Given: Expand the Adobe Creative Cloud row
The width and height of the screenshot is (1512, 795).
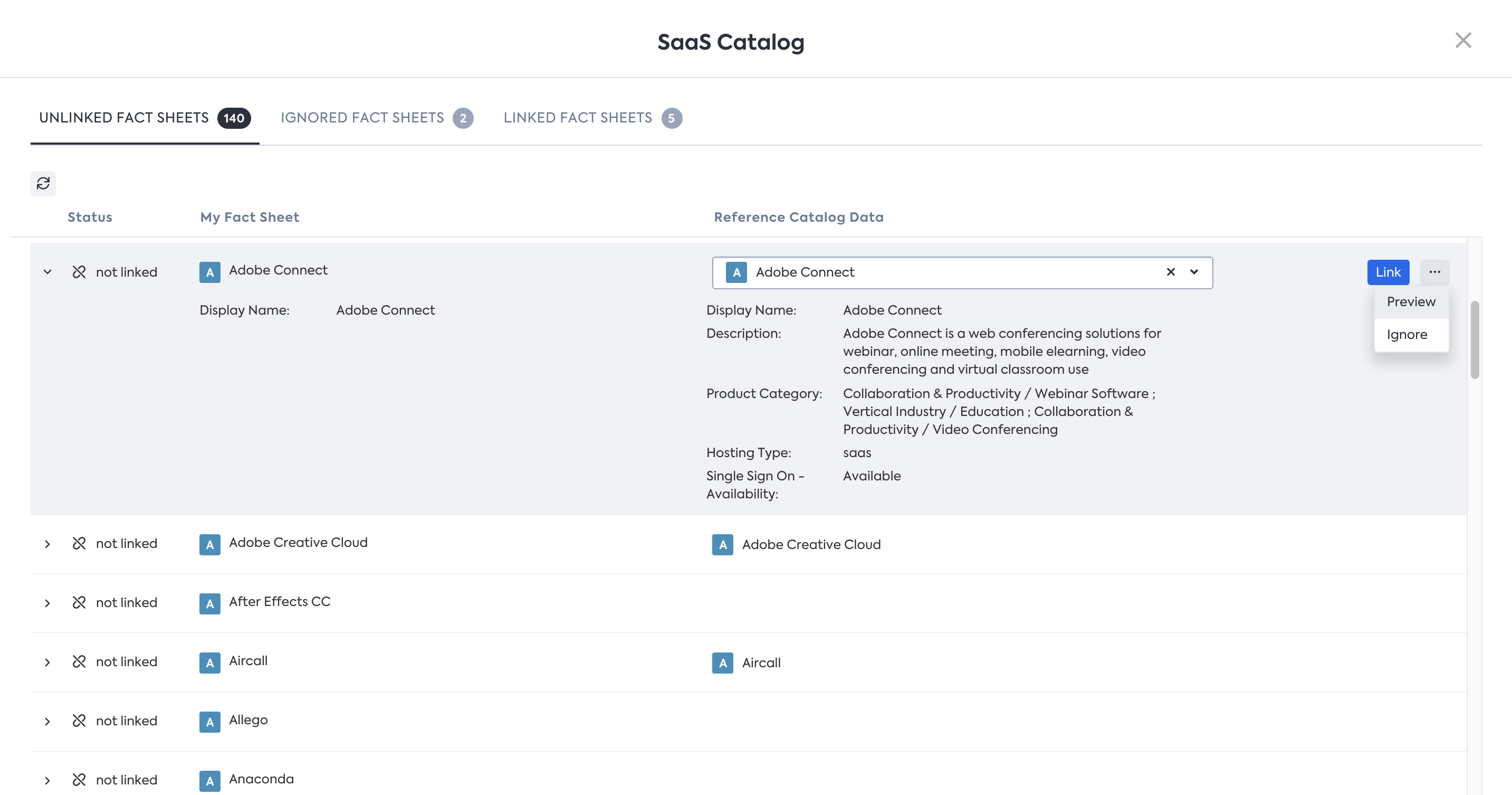Looking at the screenshot, I should point(47,544).
